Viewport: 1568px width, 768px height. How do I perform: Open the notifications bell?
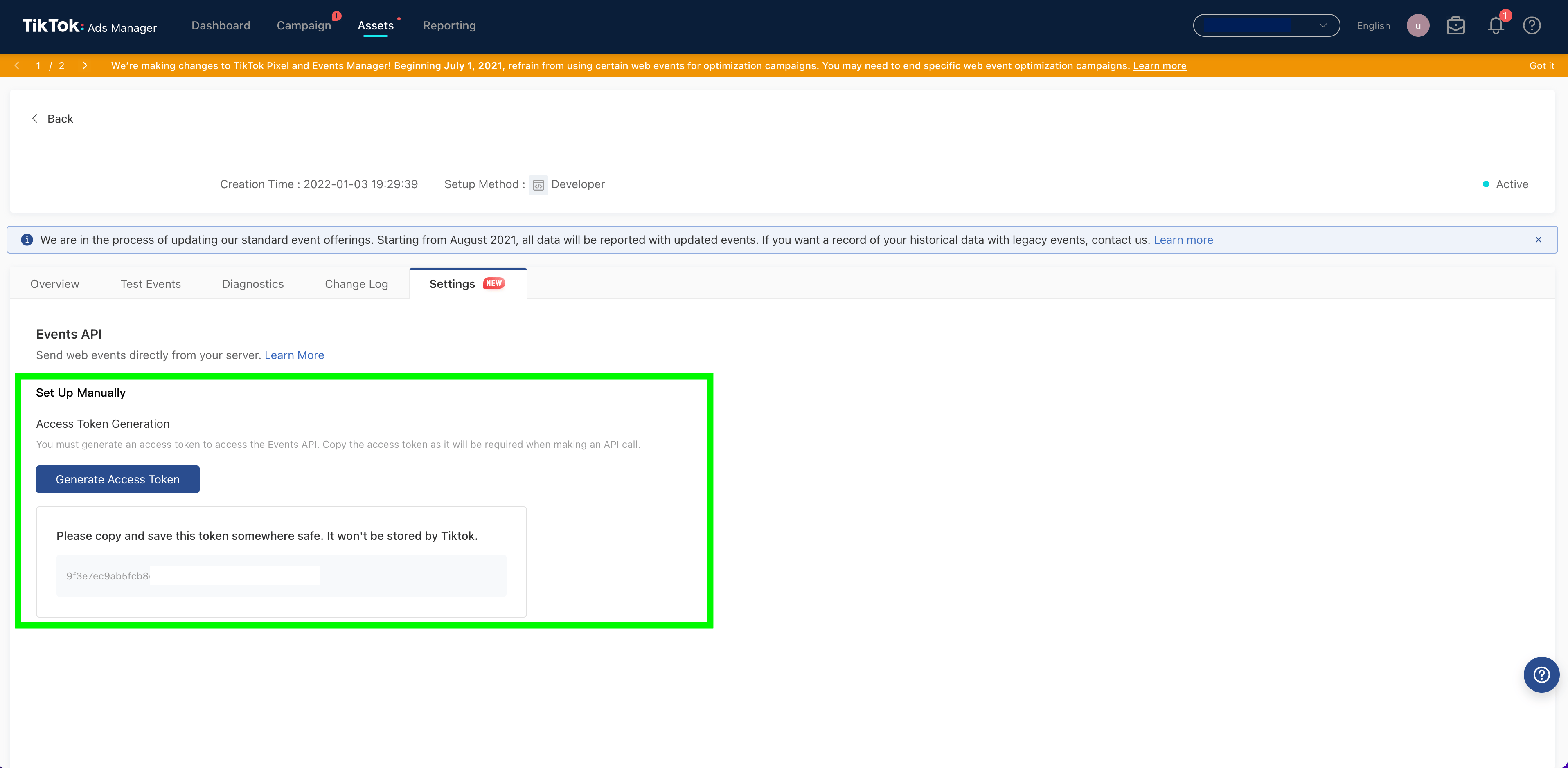(x=1496, y=26)
